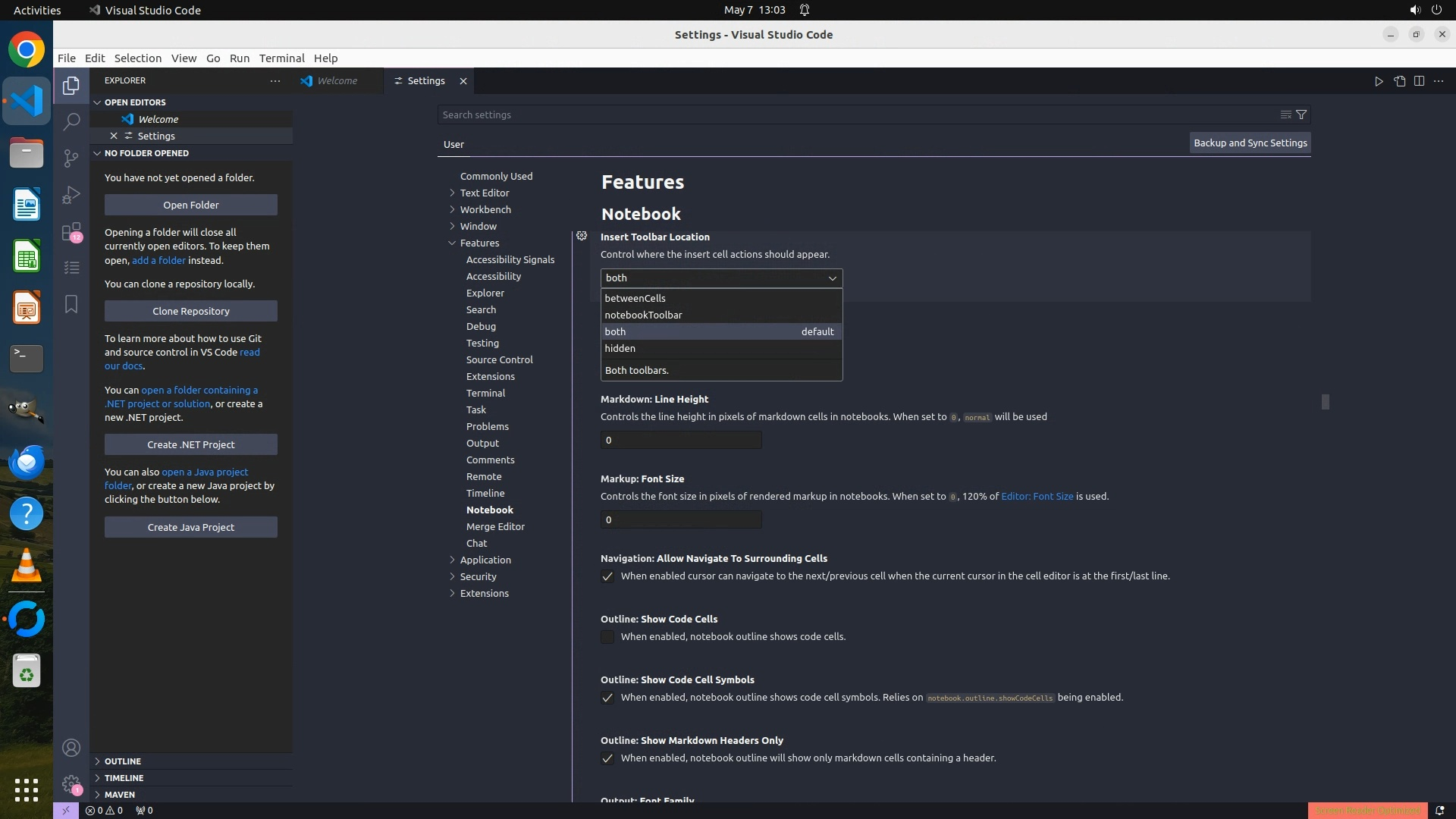The image size is (1456, 819).
Task: Click the Split Editor Right icon
Action: 1419,81
